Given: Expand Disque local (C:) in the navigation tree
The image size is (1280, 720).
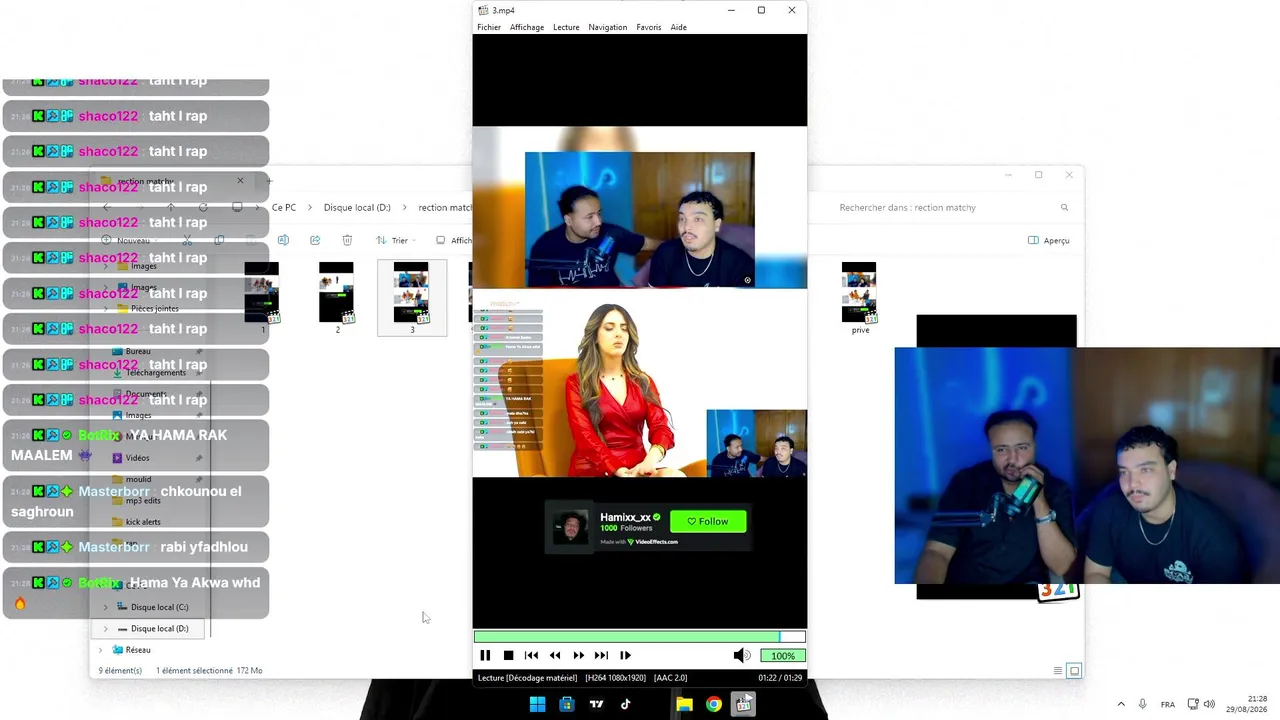Looking at the screenshot, I should [x=105, y=607].
